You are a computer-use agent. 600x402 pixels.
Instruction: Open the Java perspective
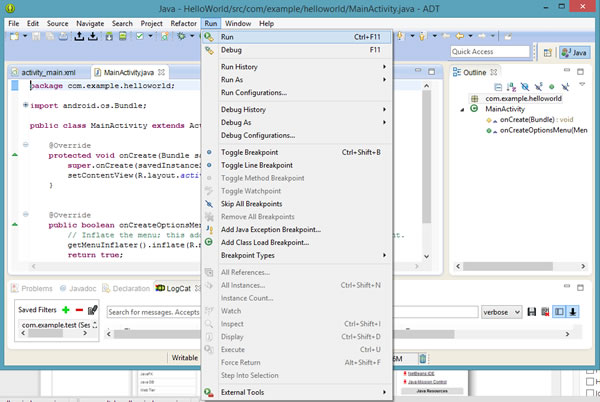[x=574, y=51]
